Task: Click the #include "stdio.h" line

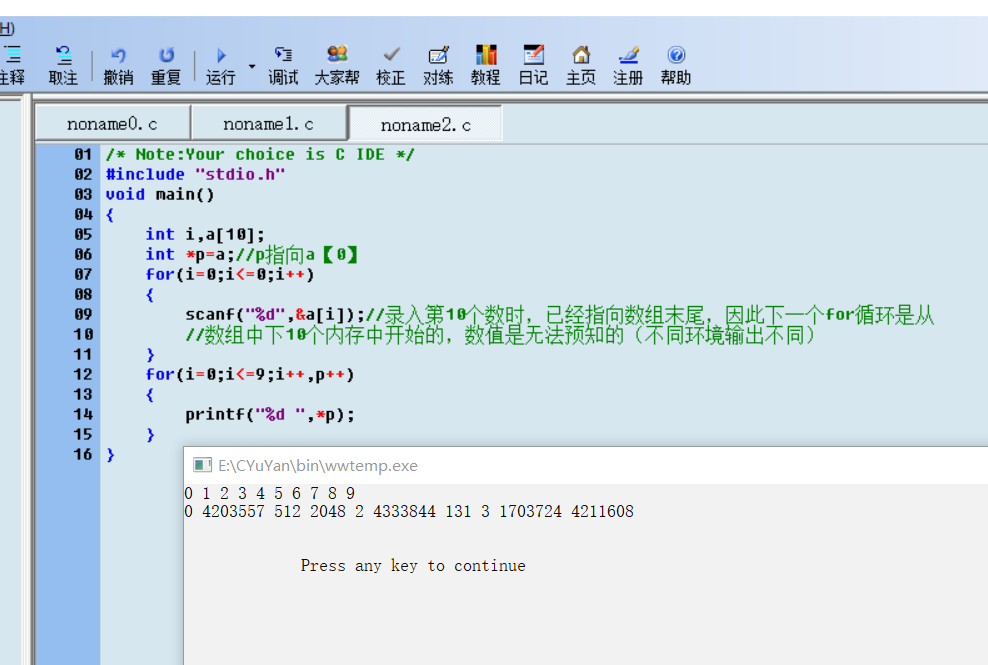Action: pos(195,175)
